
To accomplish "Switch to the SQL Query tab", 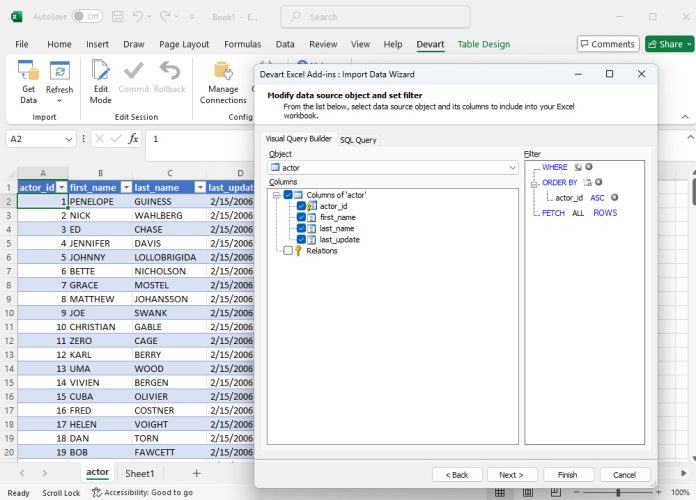I will pos(358,140).
